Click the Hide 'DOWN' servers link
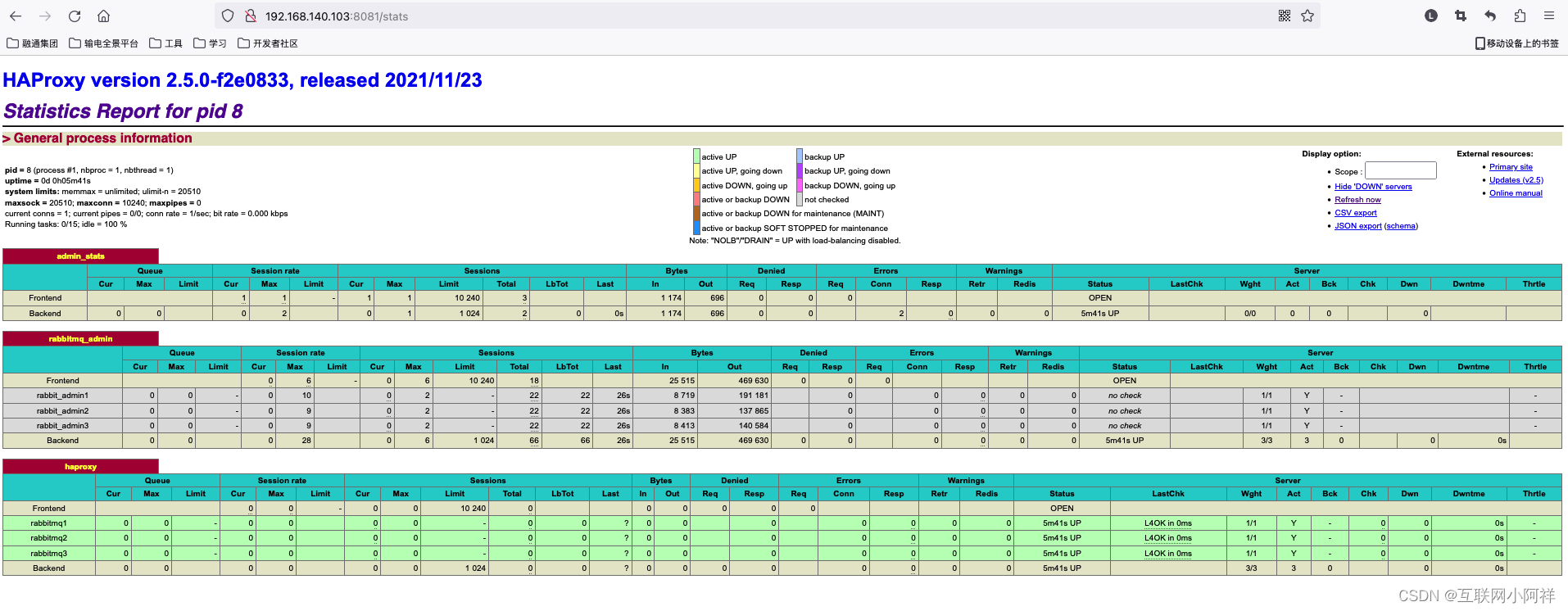The width and height of the screenshot is (1568, 611). click(1373, 187)
